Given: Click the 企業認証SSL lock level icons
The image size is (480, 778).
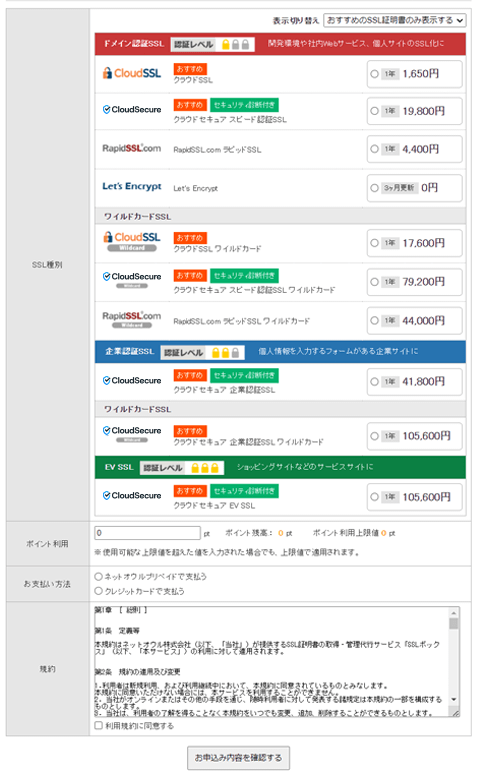Looking at the screenshot, I should tap(225, 352).
